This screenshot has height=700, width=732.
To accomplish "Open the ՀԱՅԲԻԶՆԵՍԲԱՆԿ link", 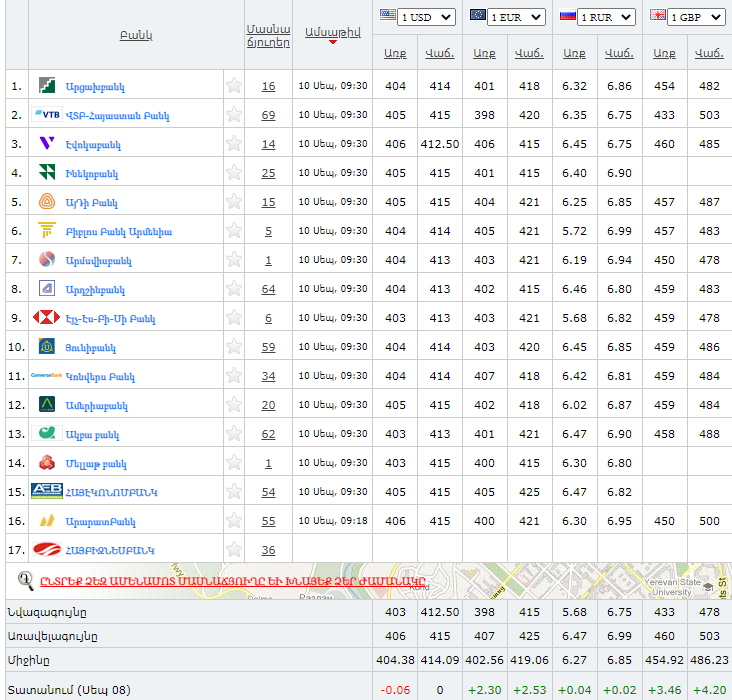I will [x=110, y=551].
